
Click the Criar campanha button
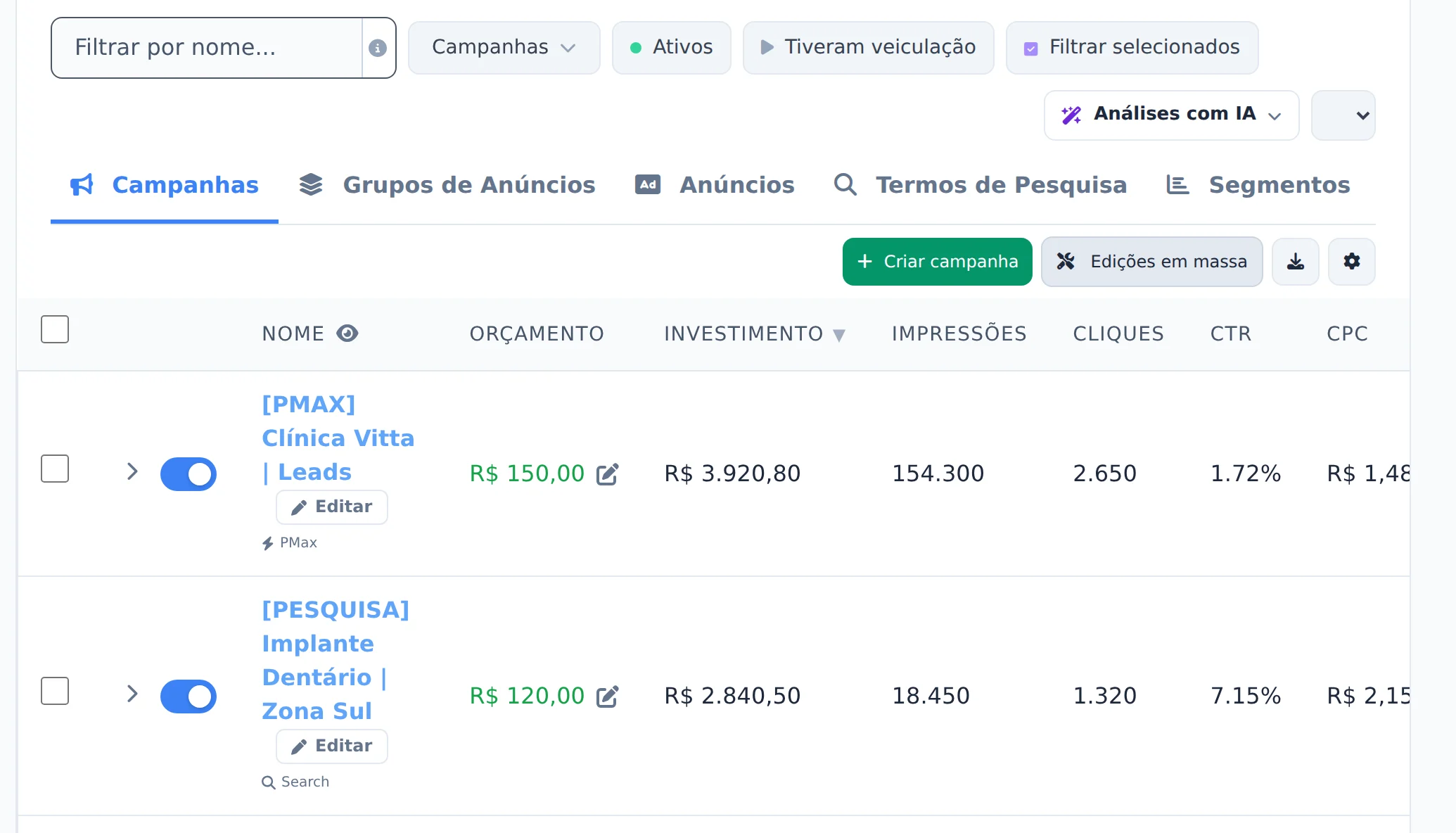[x=937, y=262]
